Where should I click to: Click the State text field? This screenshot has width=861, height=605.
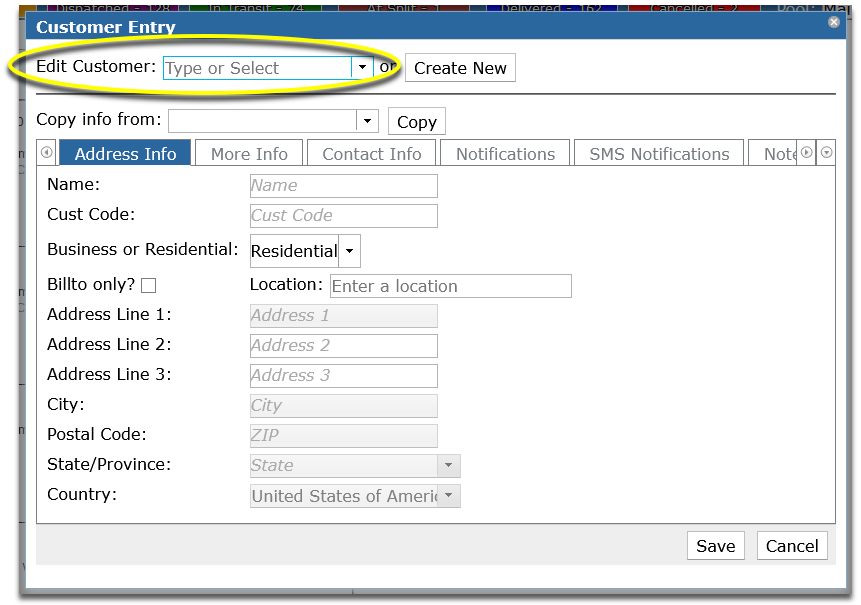(x=344, y=466)
